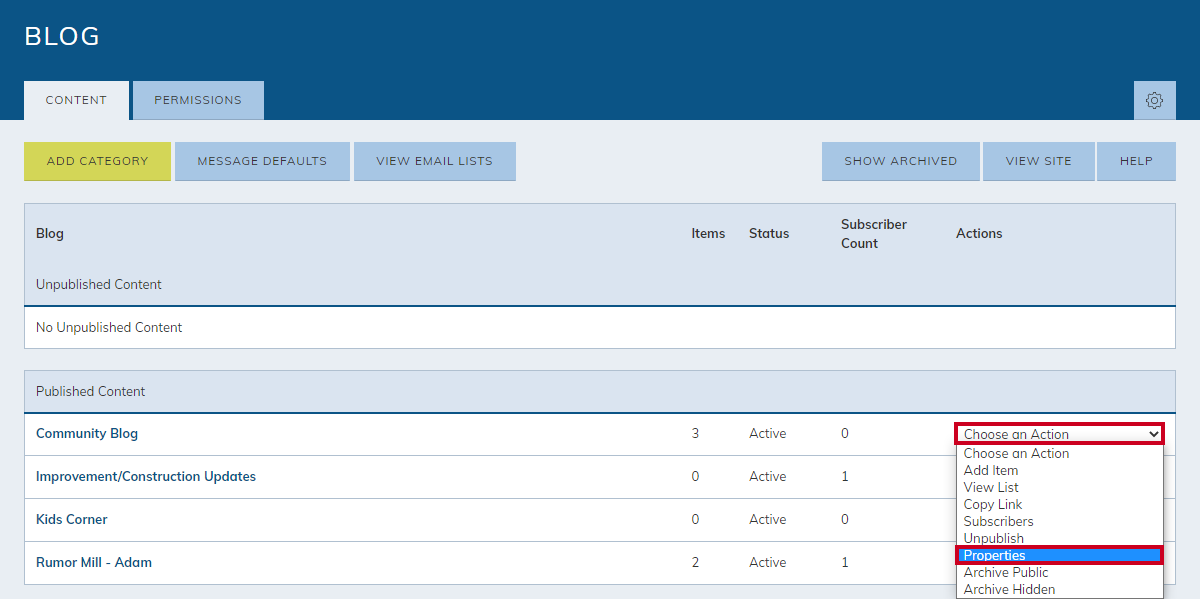Click Active status for Rumor Mill - Adam
The width and height of the screenshot is (1200, 599).
click(768, 563)
